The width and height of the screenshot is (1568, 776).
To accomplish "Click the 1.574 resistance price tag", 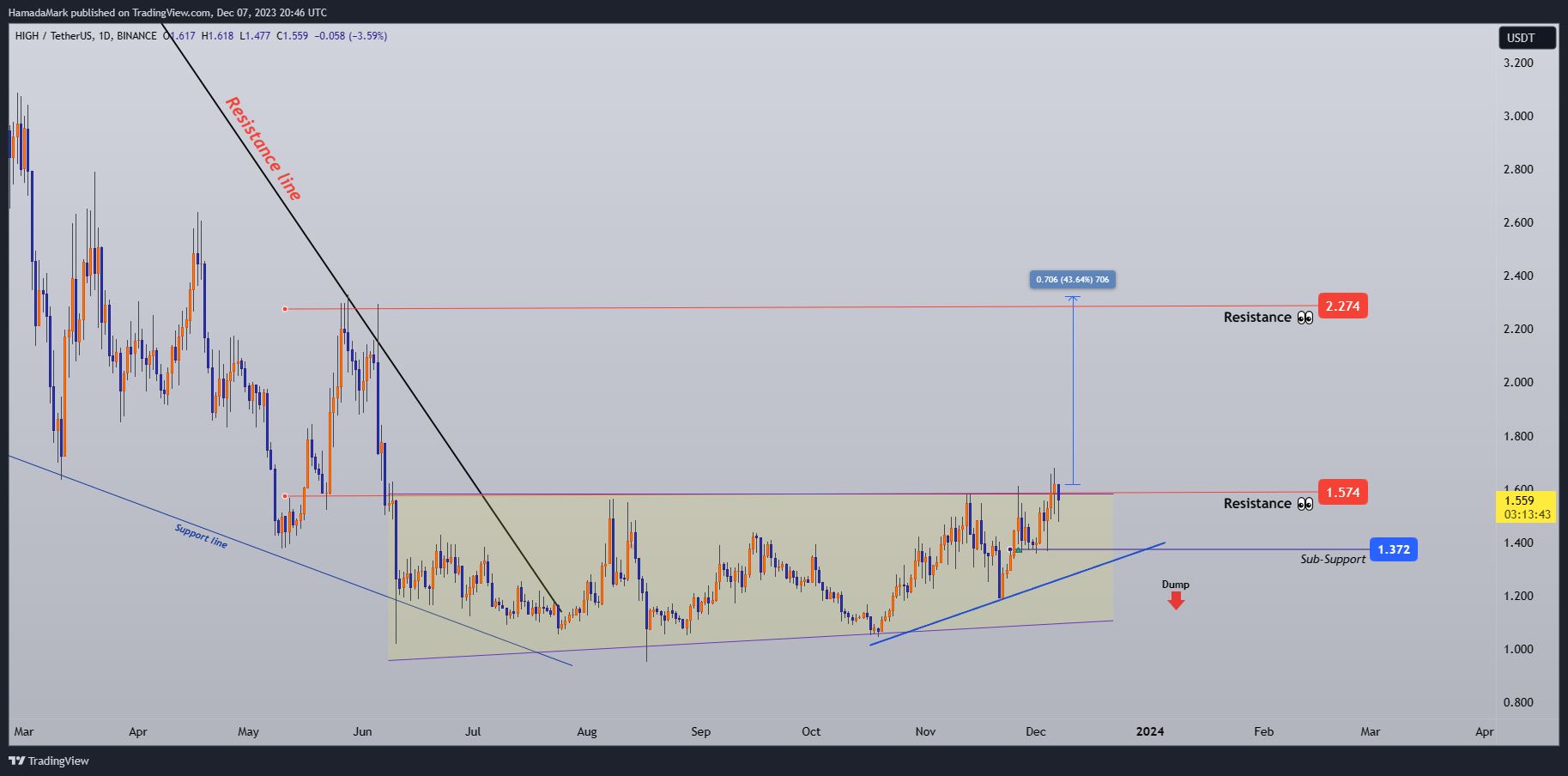I will (x=1342, y=493).
